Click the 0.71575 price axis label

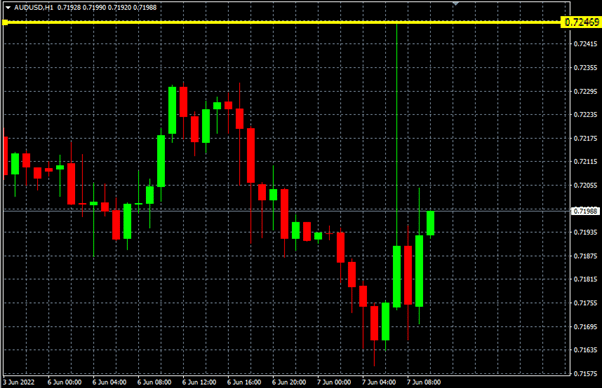[x=585, y=373]
